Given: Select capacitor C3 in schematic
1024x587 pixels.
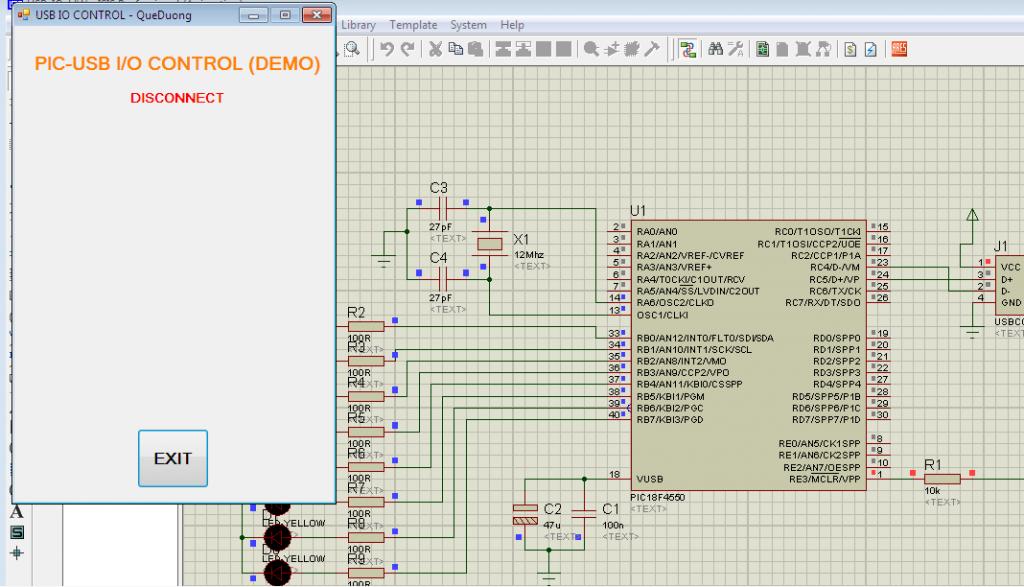Looking at the screenshot, I should click(443, 209).
